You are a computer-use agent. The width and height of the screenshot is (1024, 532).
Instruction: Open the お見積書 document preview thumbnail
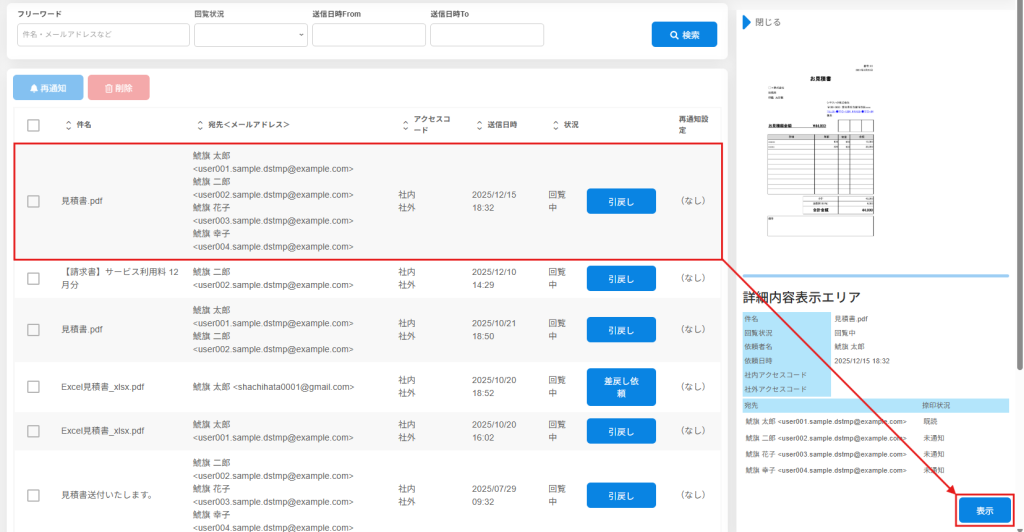tap(821, 152)
